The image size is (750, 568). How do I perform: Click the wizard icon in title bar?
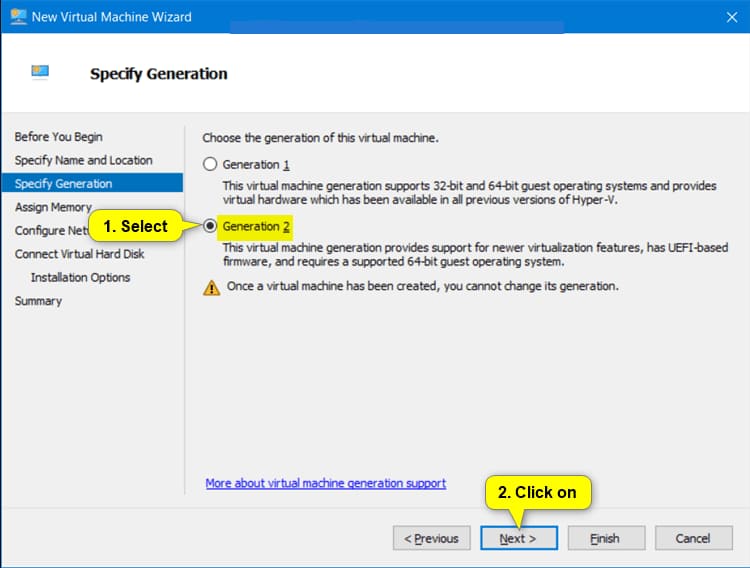click(18, 16)
